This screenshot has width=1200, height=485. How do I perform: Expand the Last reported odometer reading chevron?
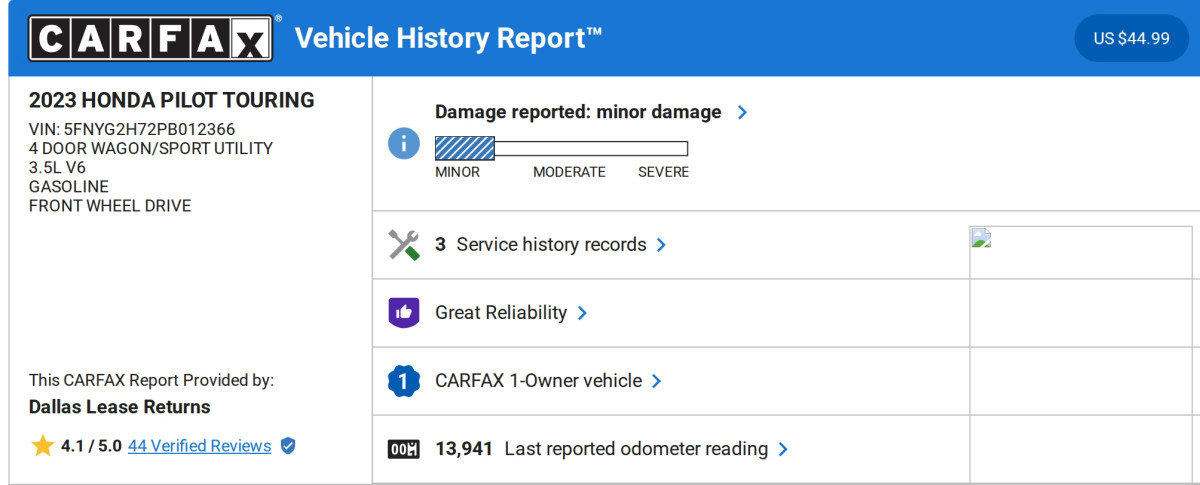click(x=783, y=449)
